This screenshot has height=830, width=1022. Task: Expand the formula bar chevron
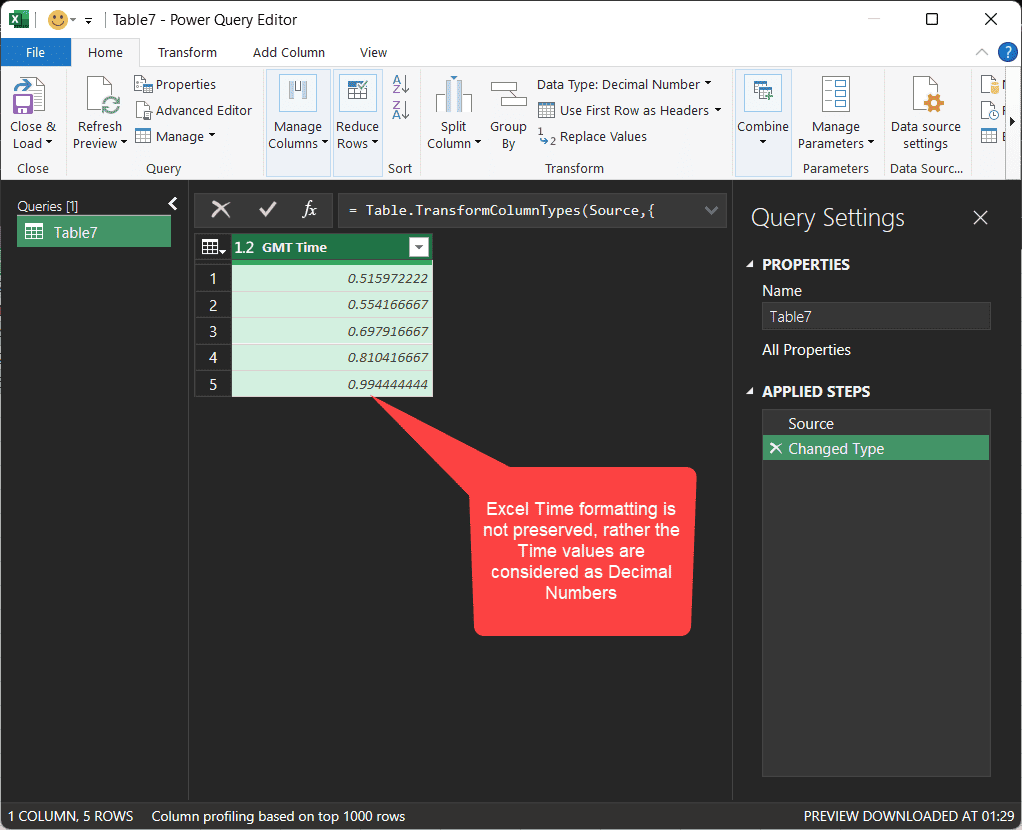712,210
